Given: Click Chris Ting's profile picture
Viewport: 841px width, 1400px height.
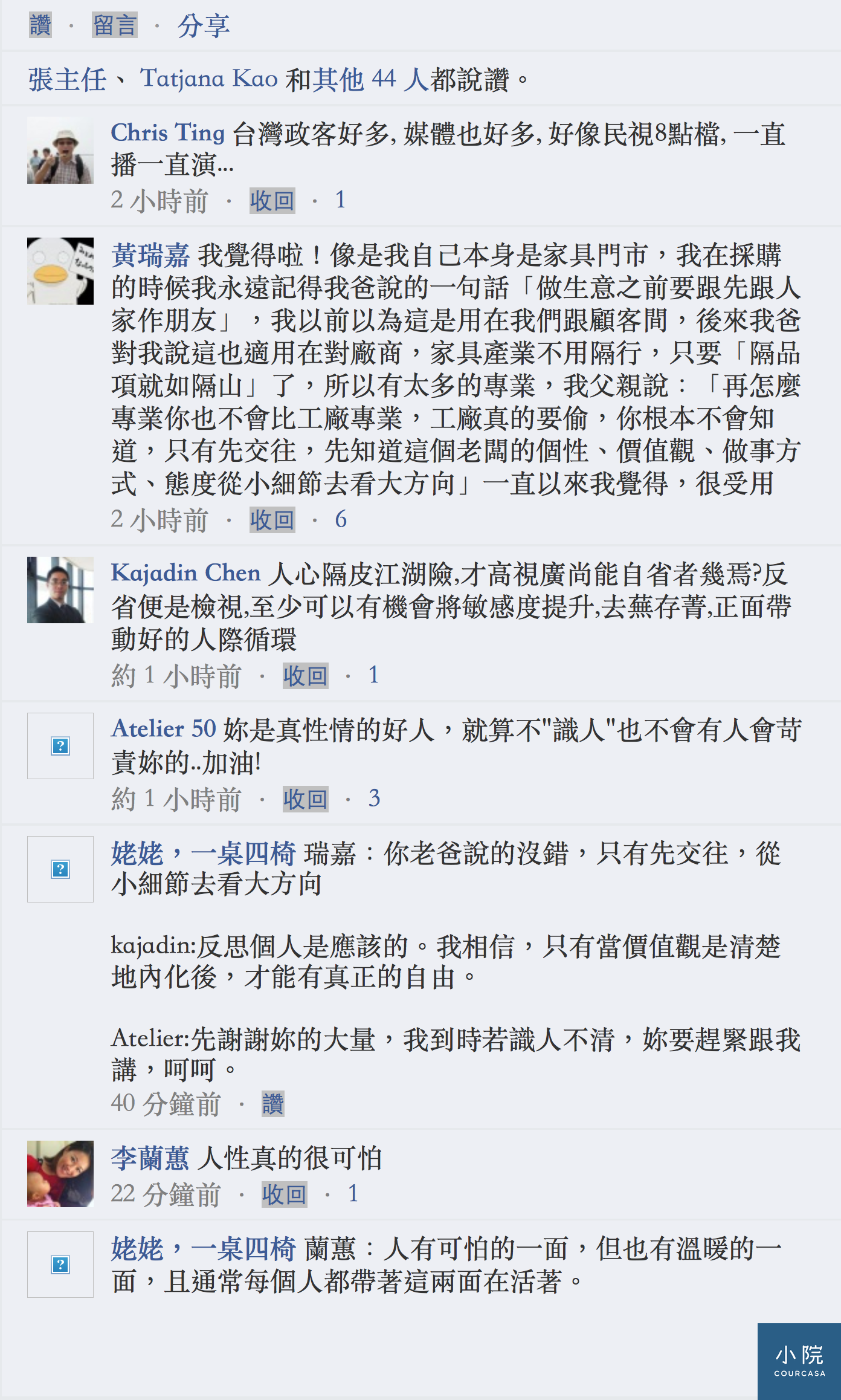Looking at the screenshot, I should (x=60, y=150).
